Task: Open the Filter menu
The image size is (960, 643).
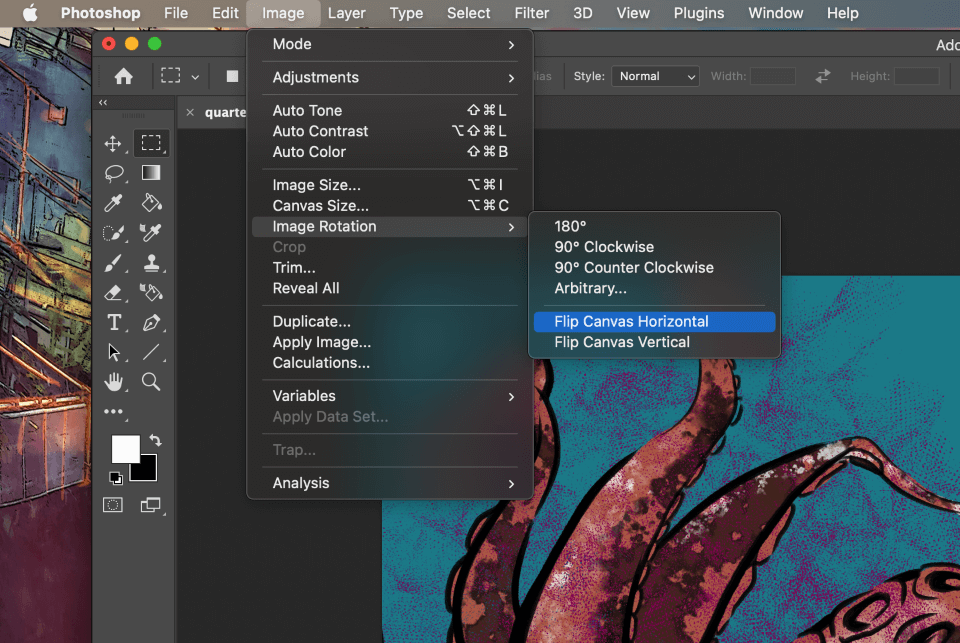Action: coord(531,13)
